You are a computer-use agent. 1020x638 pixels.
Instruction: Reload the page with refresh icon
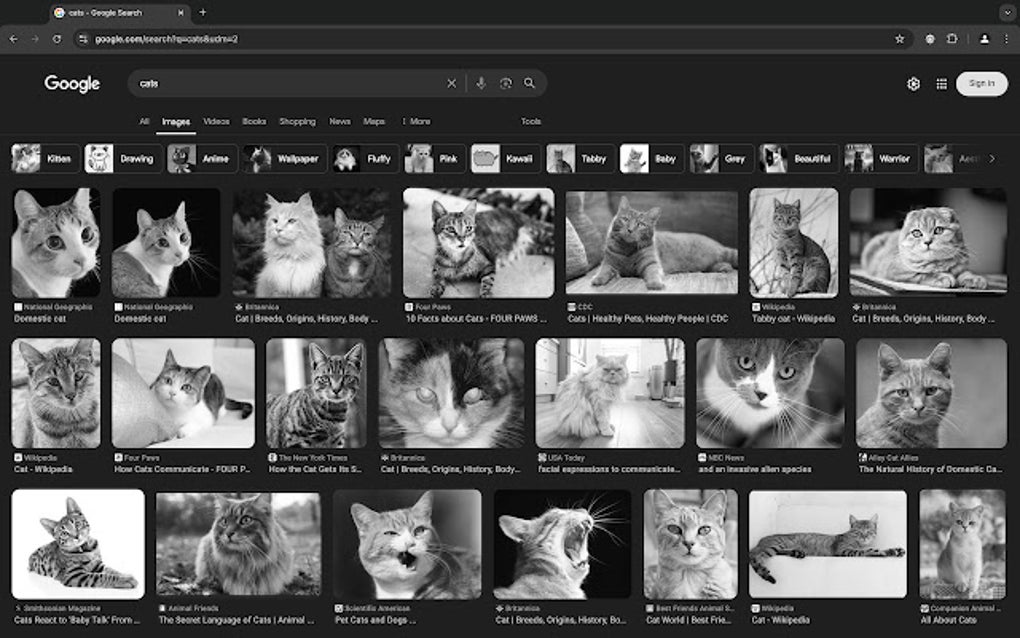pos(57,39)
